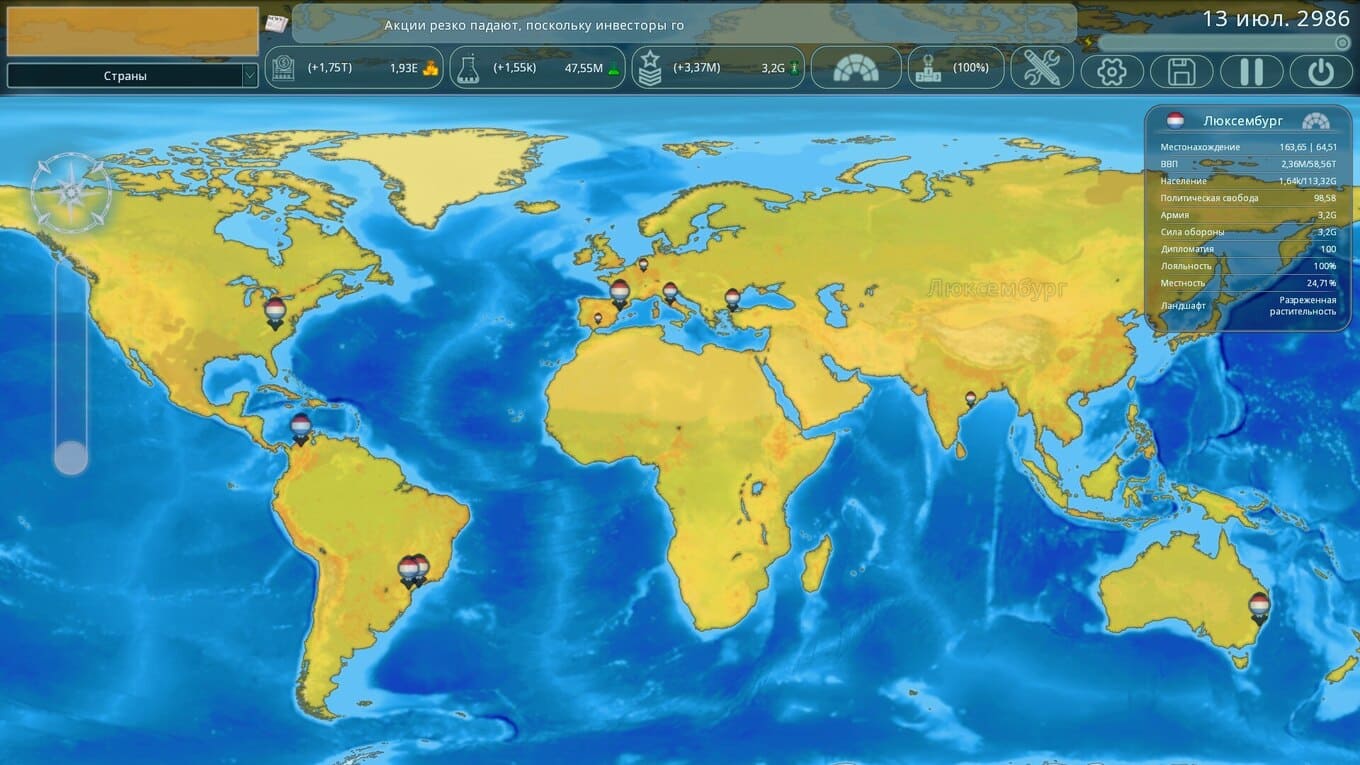Open the gear settings menu
This screenshot has width=1360, height=765.
tap(1111, 72)
